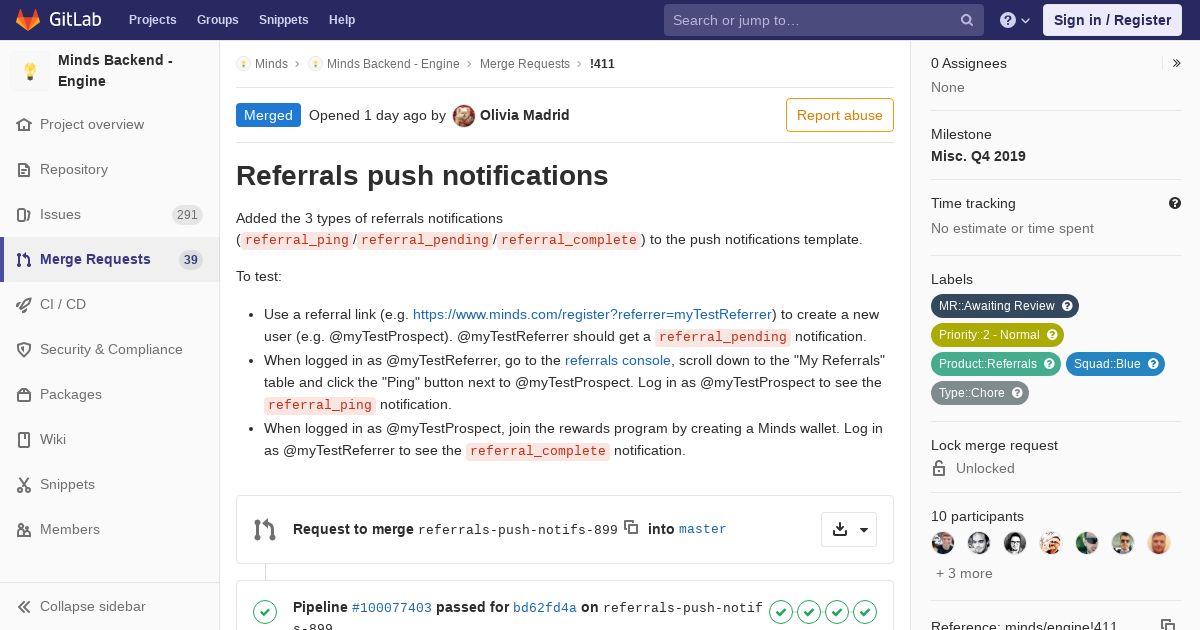Collapse sidebar at bottom left
Screen dimensions: 1200x630
click(82, 606)
